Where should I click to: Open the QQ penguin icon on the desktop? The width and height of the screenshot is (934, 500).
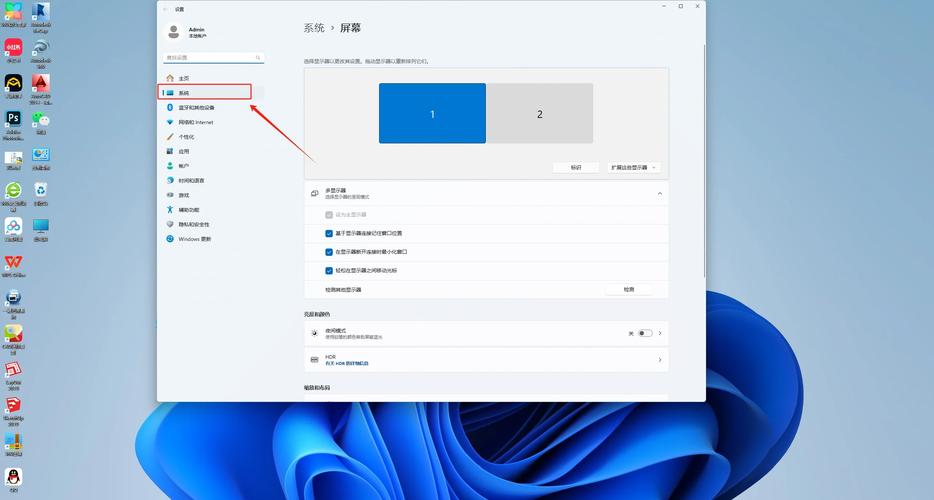tap(13, 477)
